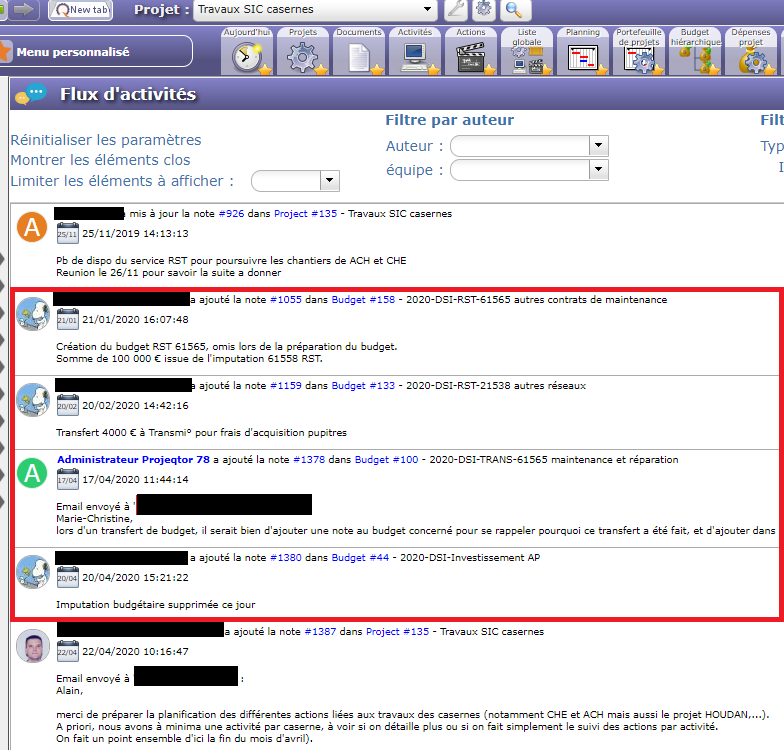
Task: Open the Projet selector dropdown arrow
Action: point(427,9)
